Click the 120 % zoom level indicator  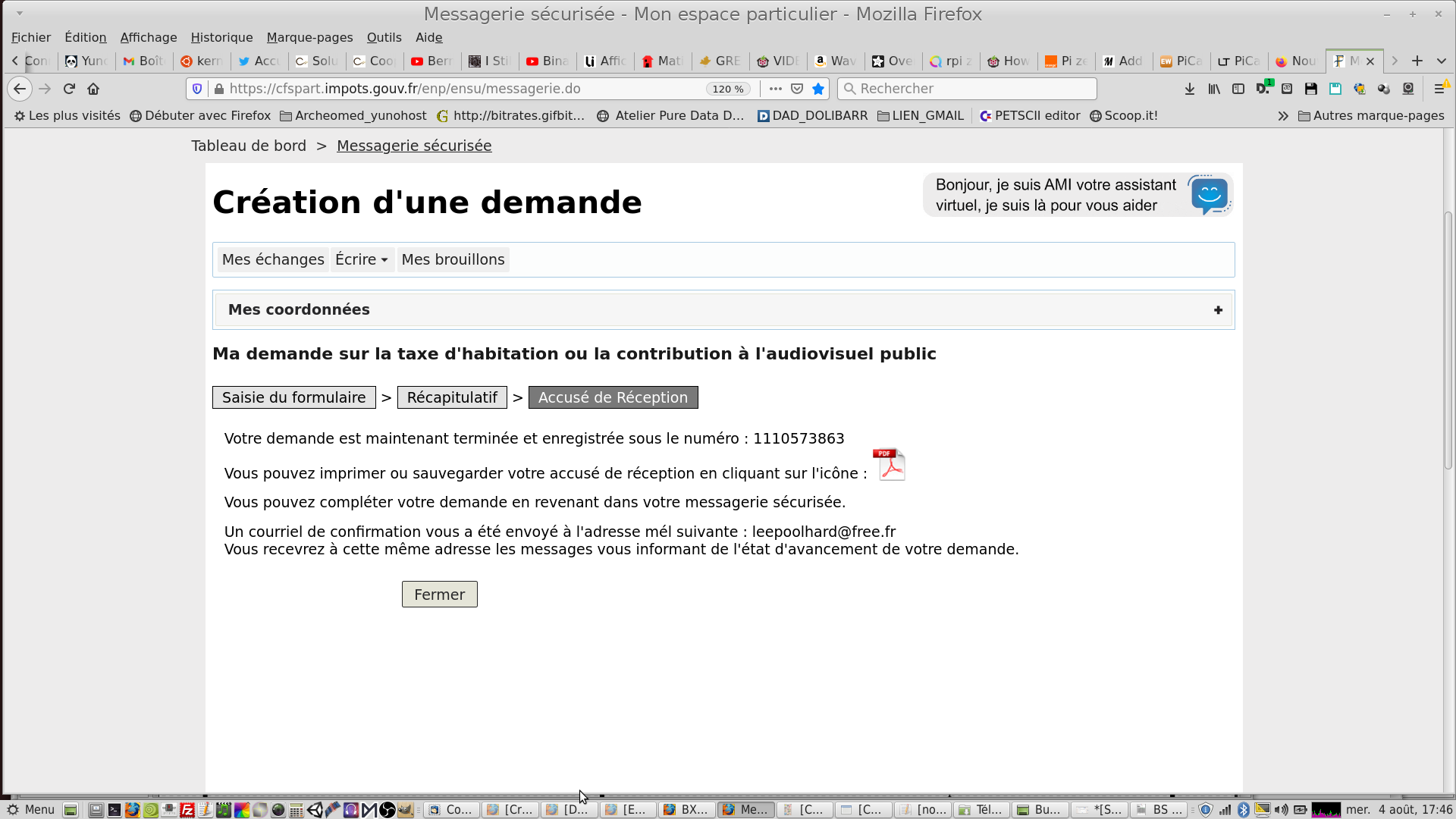[728, 89]
